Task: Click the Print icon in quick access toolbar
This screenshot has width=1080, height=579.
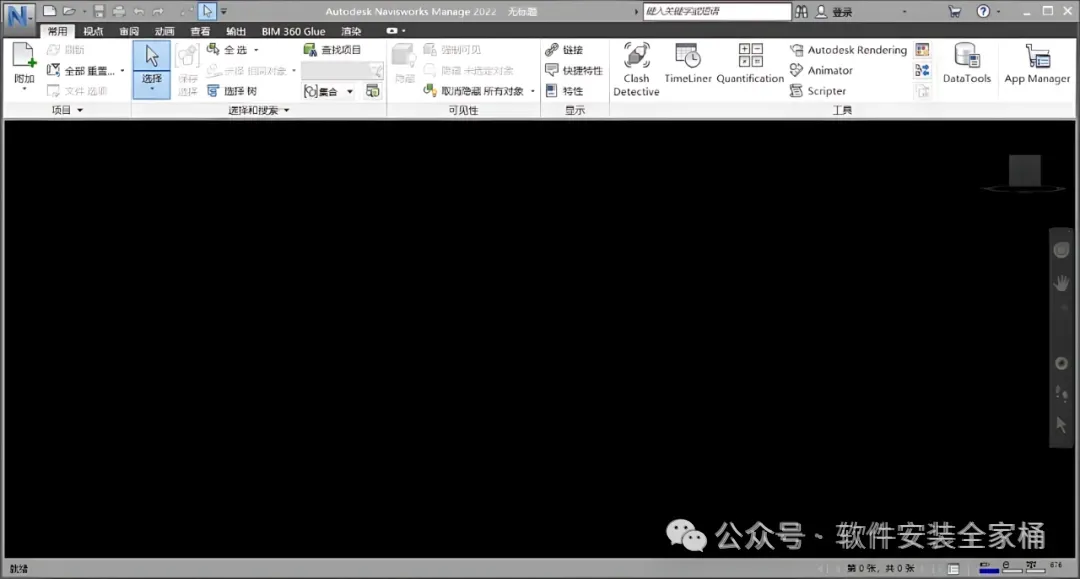Action: tap(119, 11)
